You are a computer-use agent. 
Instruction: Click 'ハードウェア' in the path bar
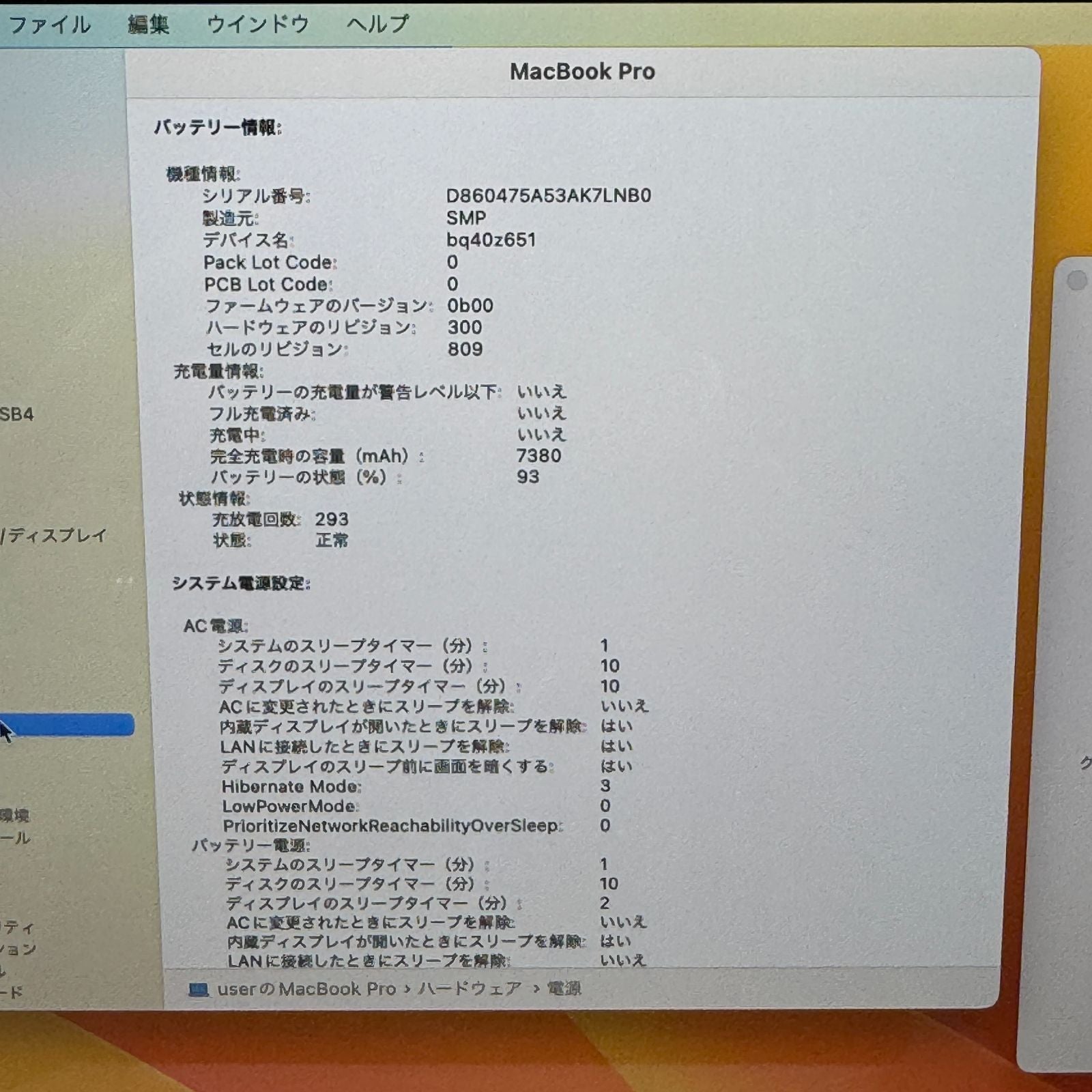[x=470, y=989]
